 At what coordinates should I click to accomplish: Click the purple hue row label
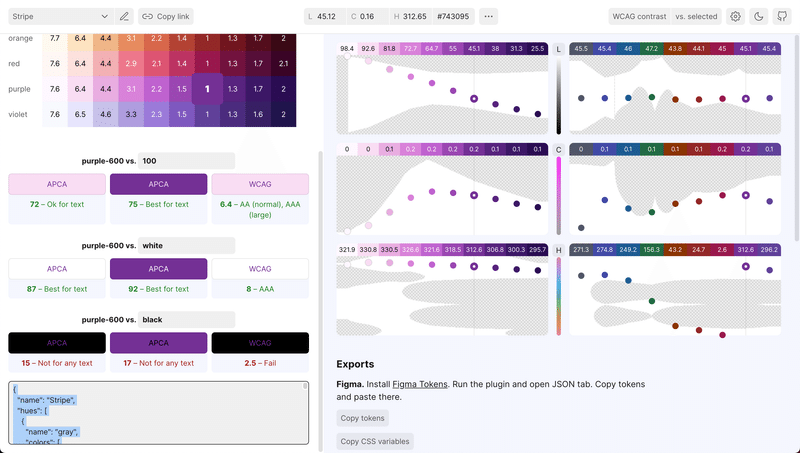coord(19,89)
